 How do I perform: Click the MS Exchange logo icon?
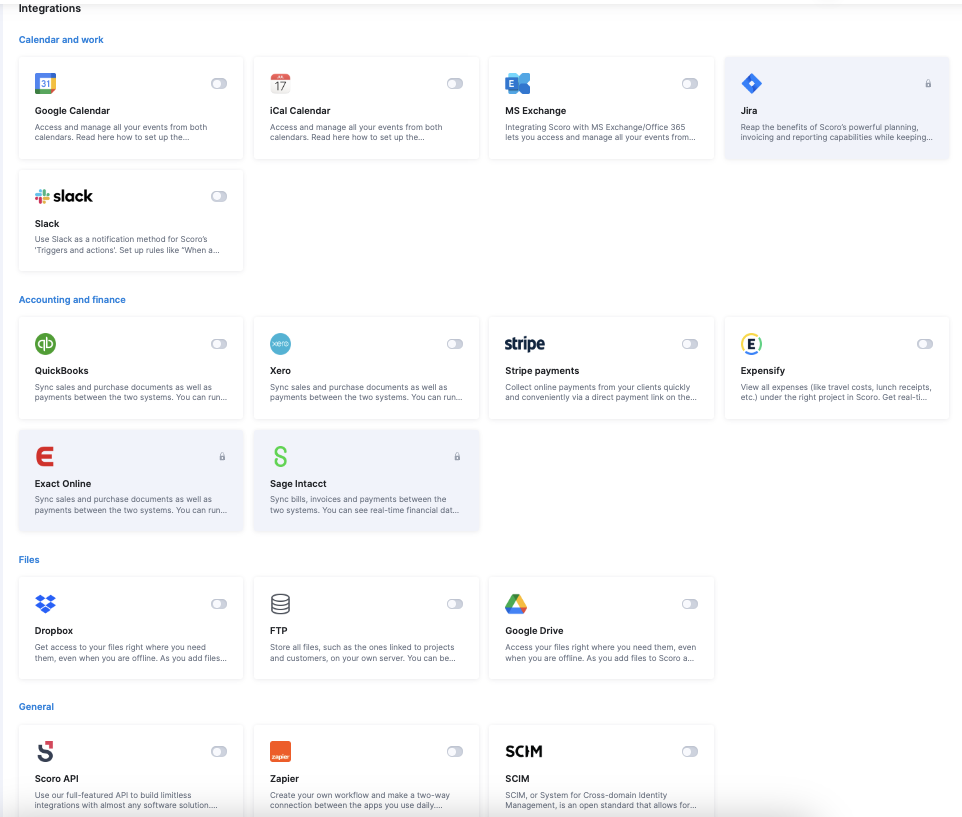(517, 83)
